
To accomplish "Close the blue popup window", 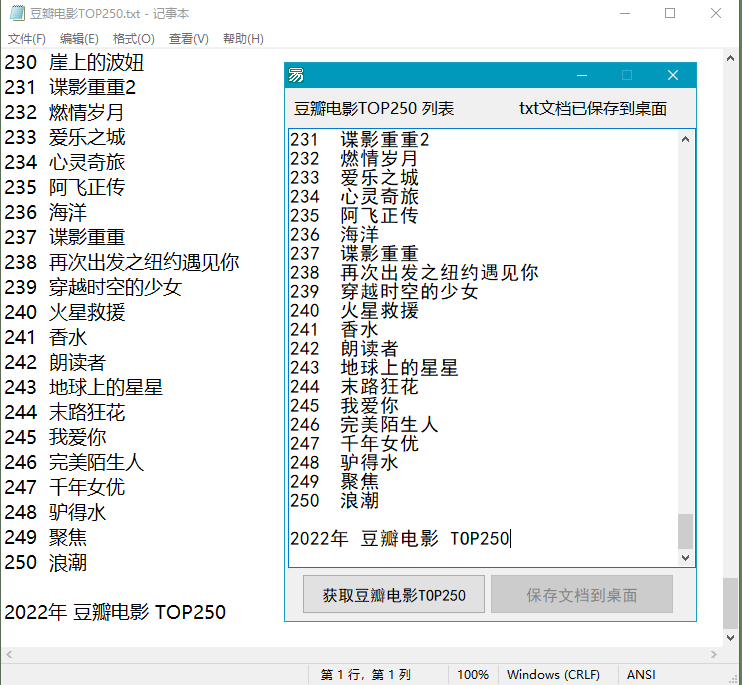I will (672, 75).
